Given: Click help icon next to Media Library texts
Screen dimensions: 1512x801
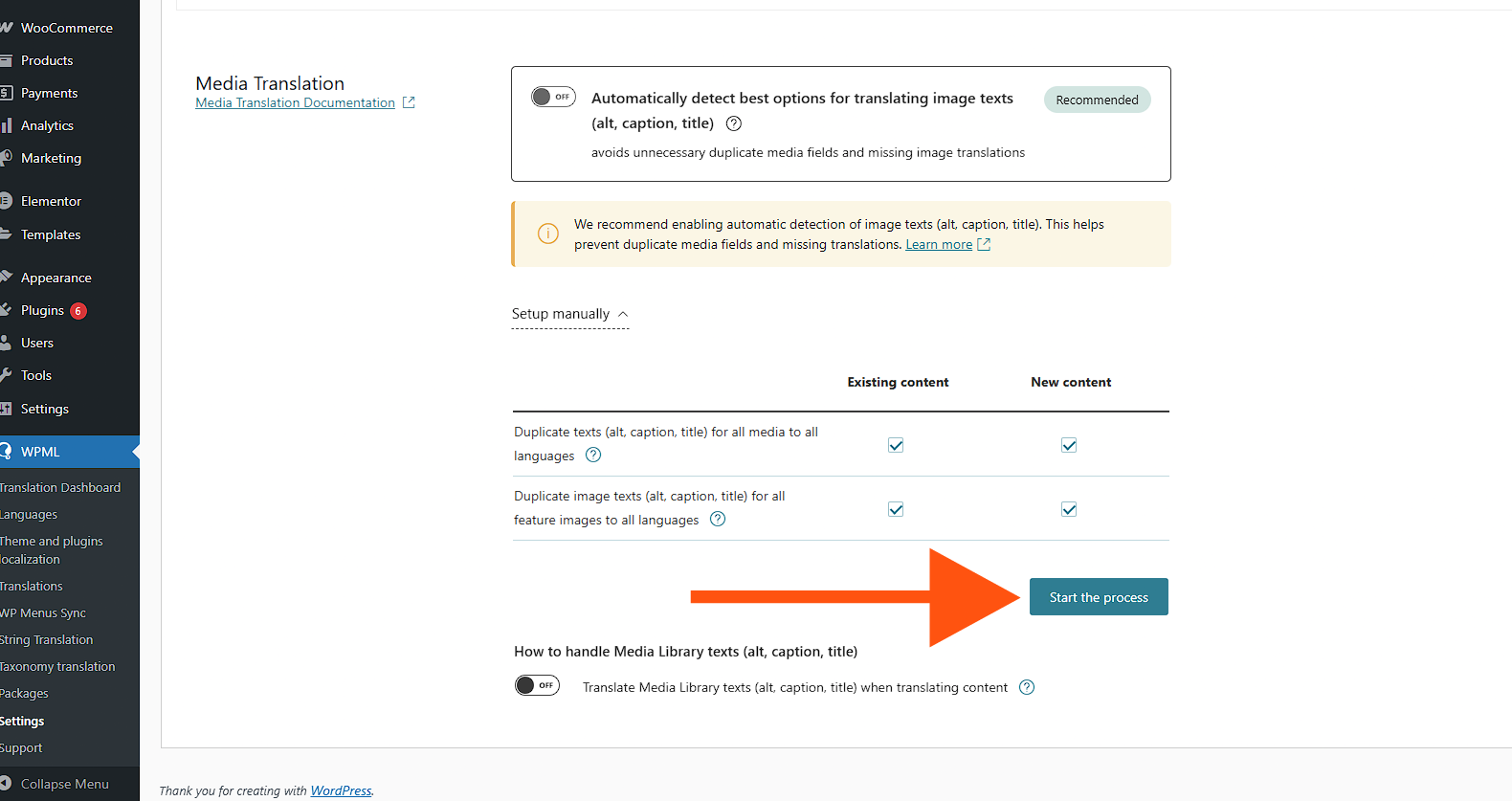Looking at the screenshot, I should point(1027,687).
